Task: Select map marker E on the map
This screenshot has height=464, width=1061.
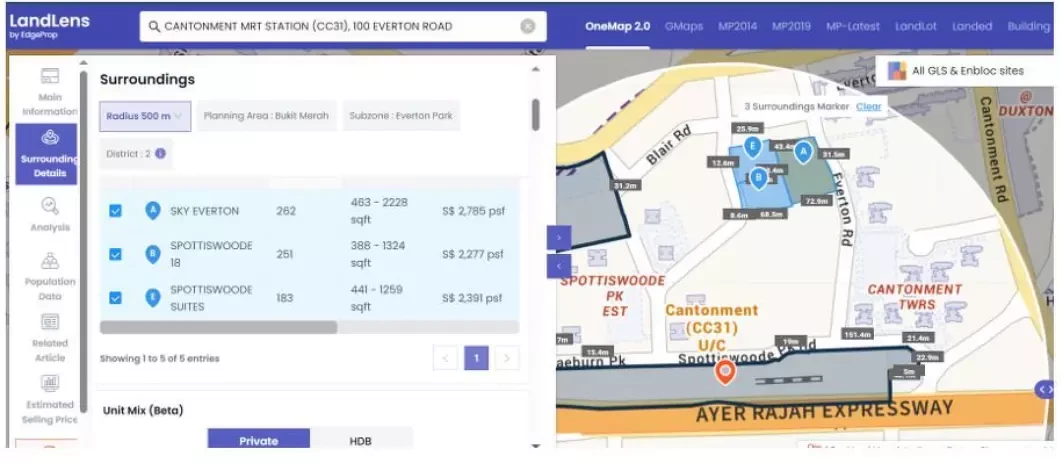Action: [751, 145]
